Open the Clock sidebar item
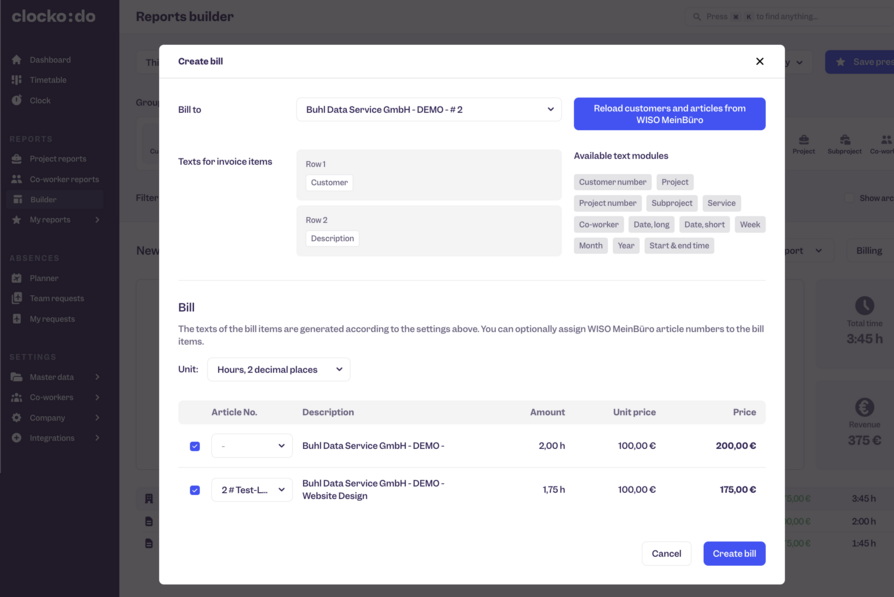894x597 pixels. (40, 100)
